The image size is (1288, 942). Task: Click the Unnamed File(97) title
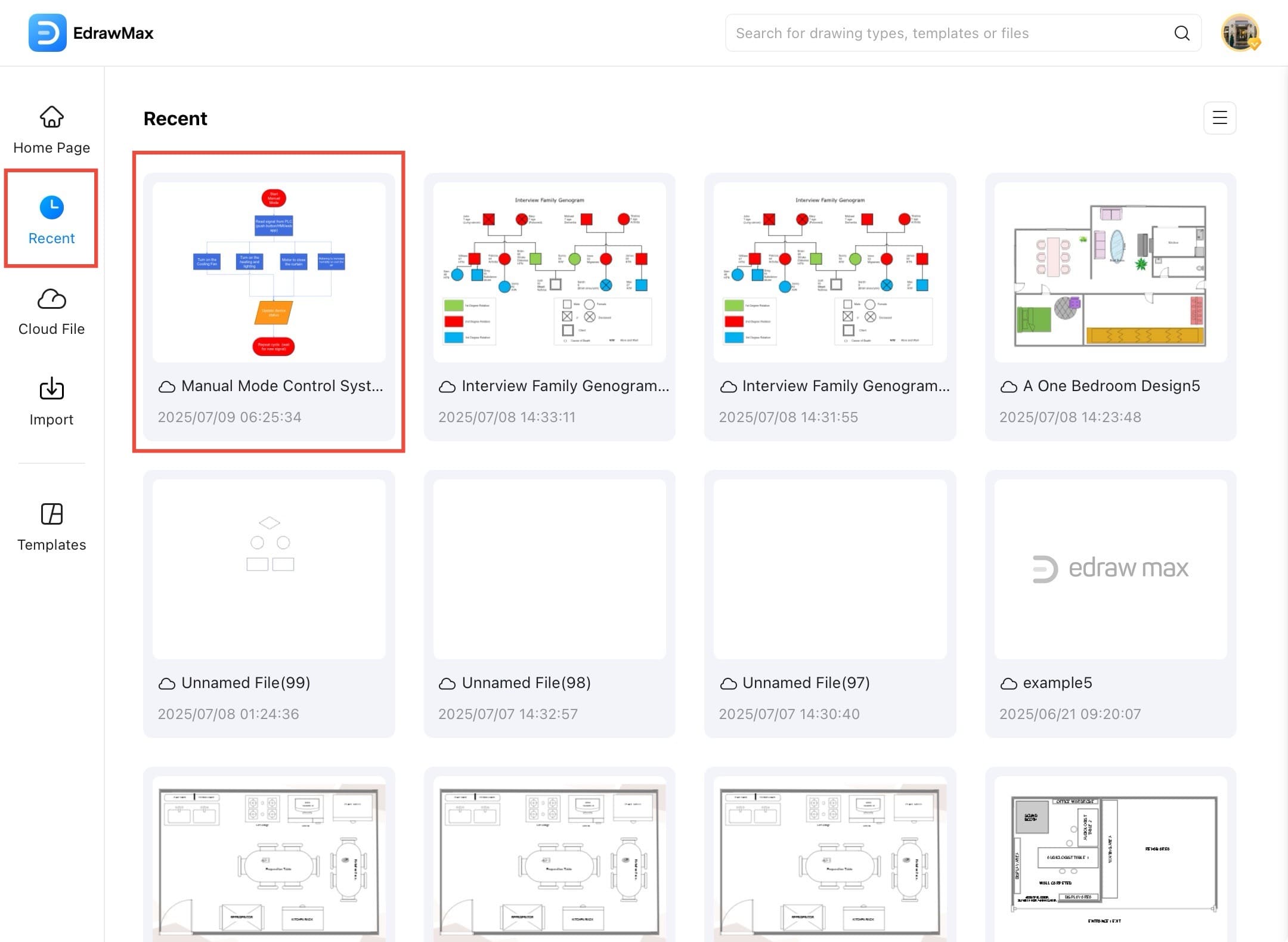point(806,683)
